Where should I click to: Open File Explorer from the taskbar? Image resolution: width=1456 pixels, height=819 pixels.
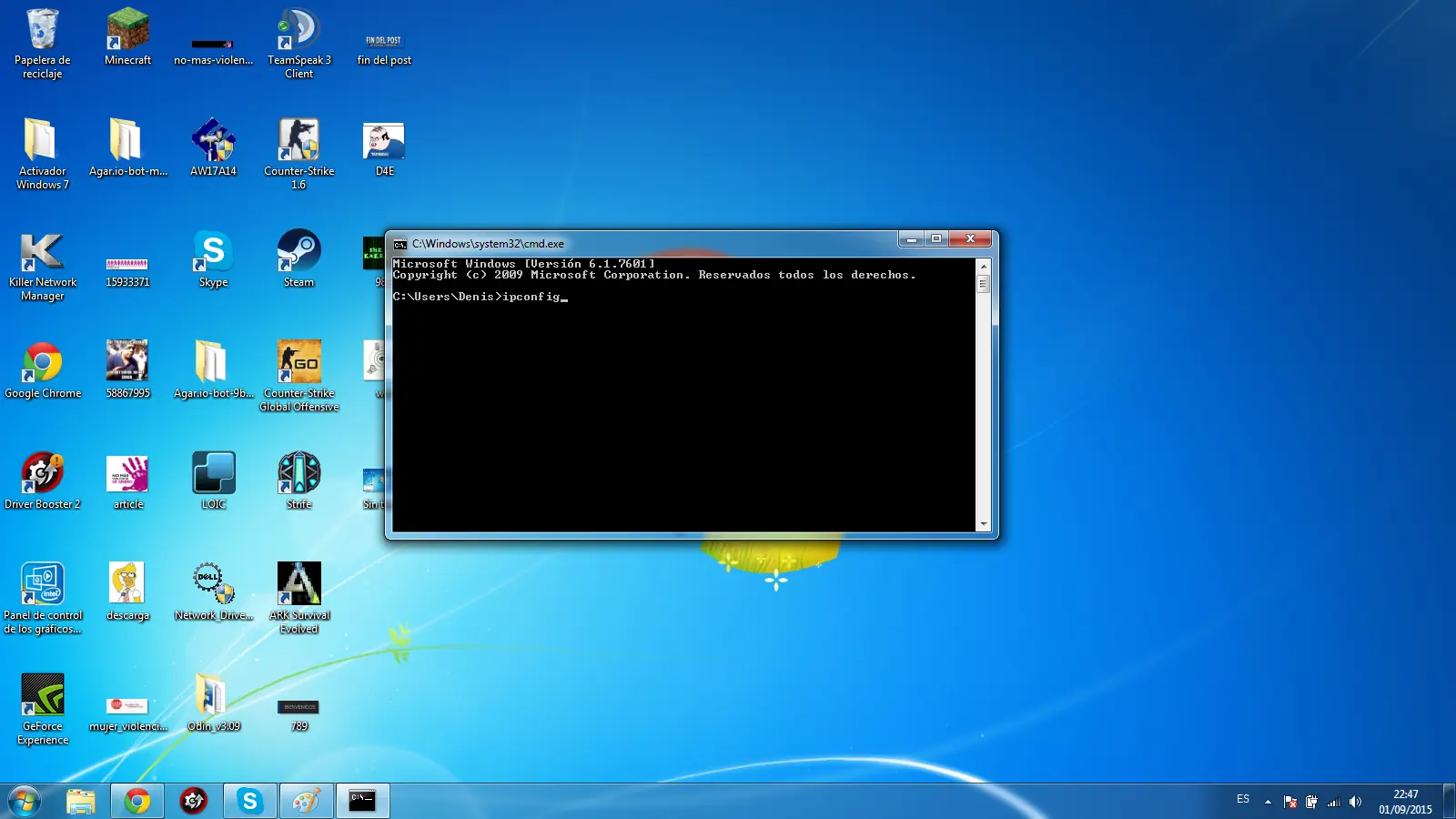pos(80,801)
